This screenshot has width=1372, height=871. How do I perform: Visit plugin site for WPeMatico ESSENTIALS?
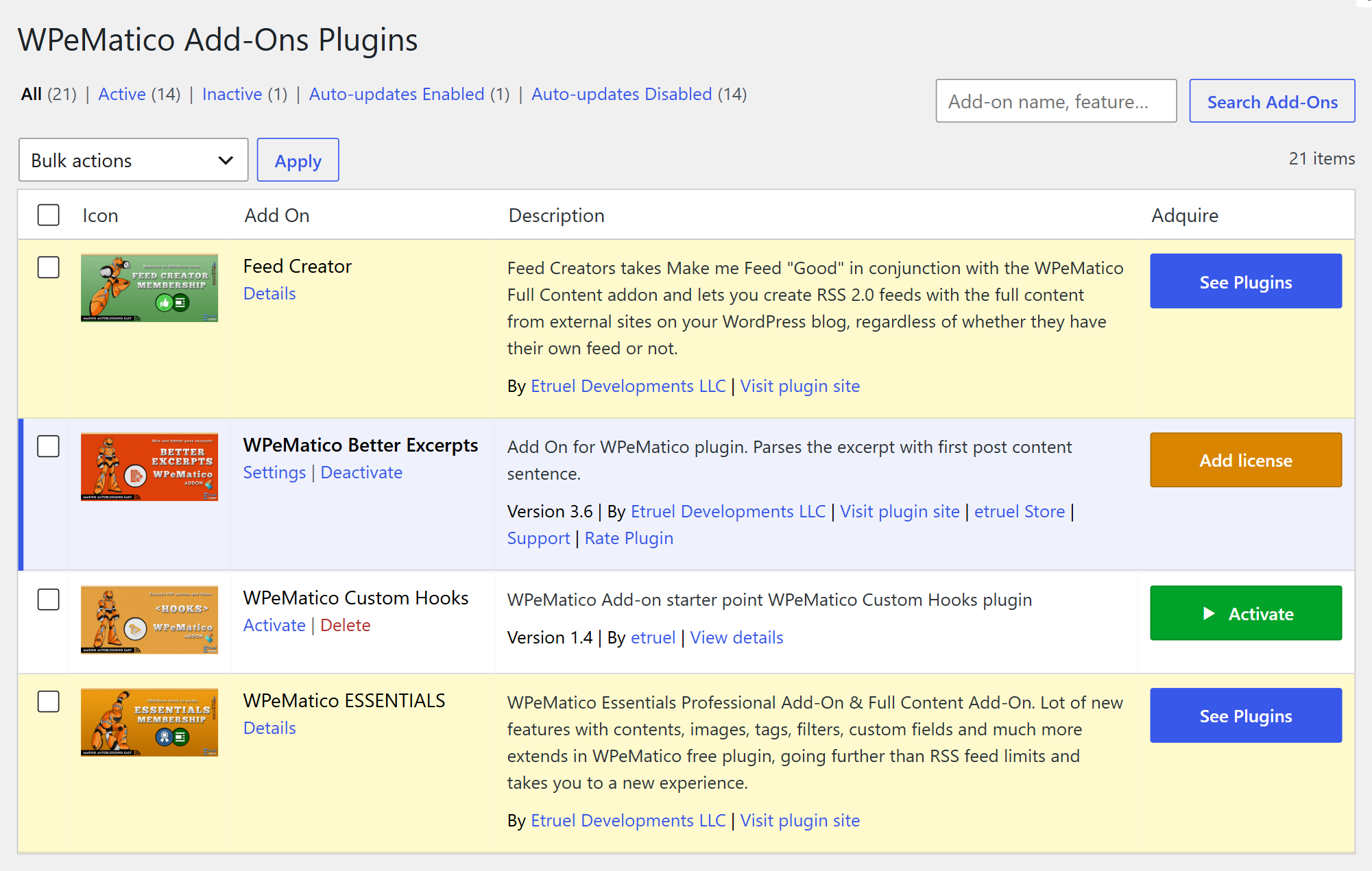click(x=800, y=820)
